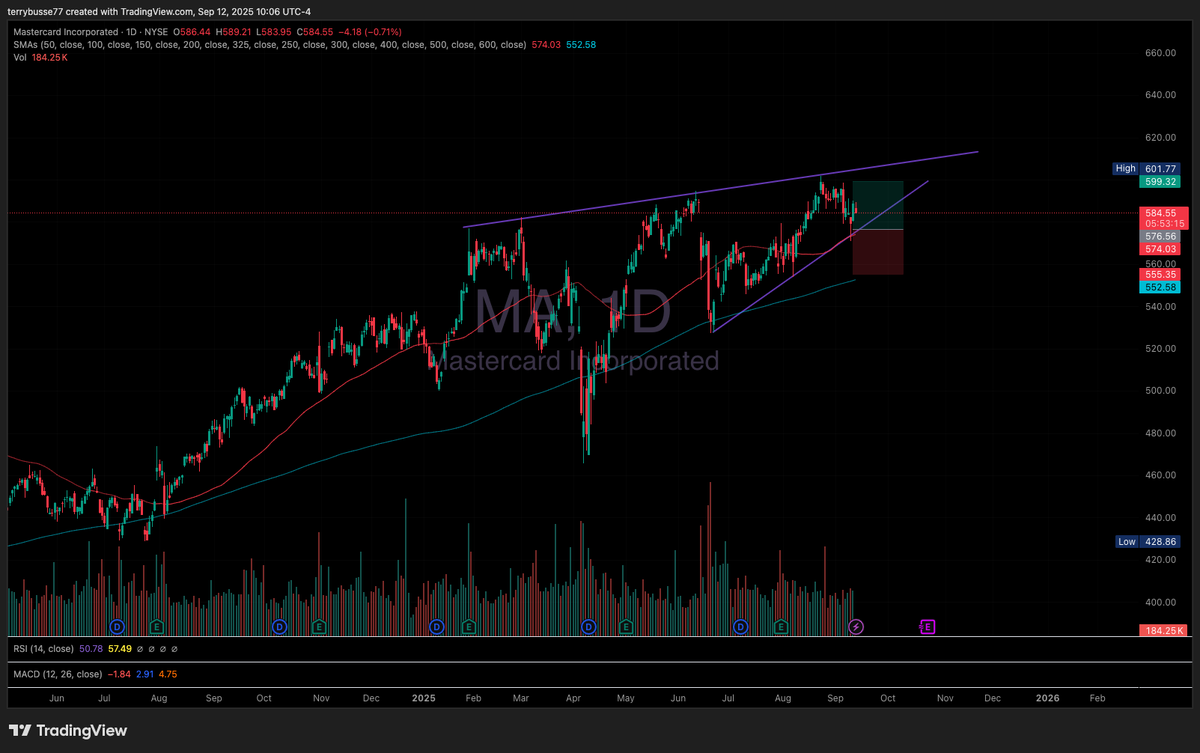
Task: Click the 2025 label on time axis
Action: pyautogui.click(x=422, y=696)
